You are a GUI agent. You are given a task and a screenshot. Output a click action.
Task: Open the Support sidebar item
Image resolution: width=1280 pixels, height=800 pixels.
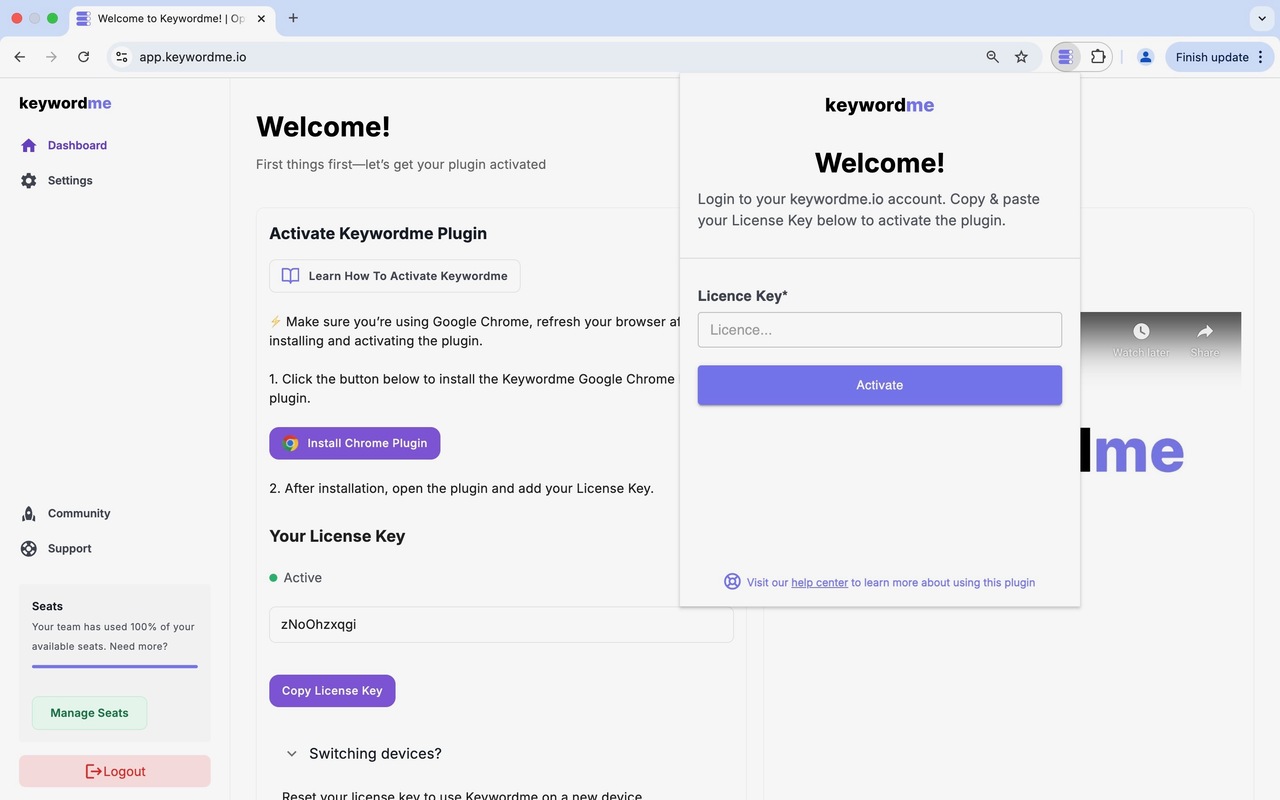click(x=69, y=549)
